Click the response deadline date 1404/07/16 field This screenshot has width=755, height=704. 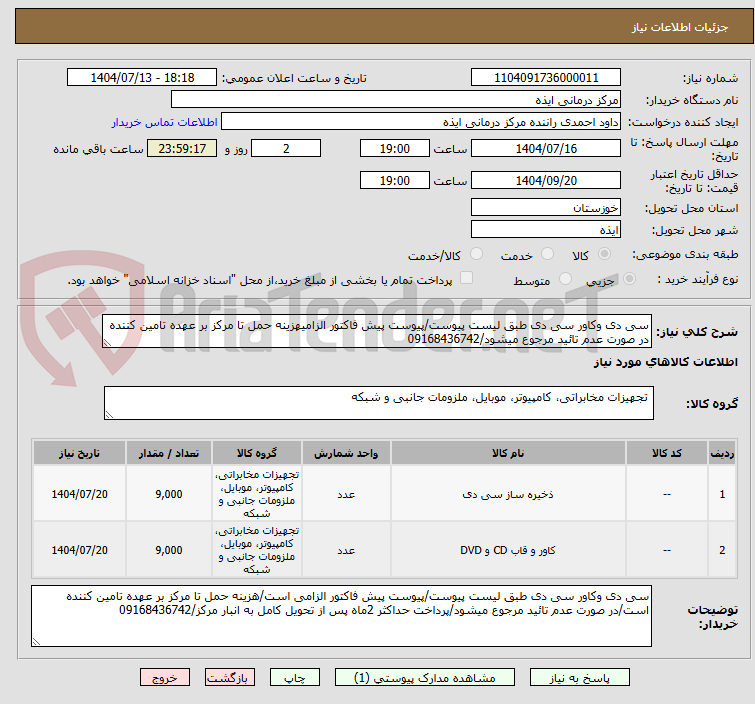click(546, 148)
